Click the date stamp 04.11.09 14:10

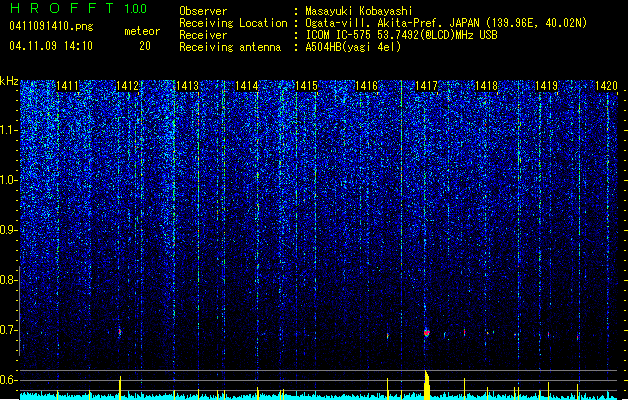tap(51, 46)
